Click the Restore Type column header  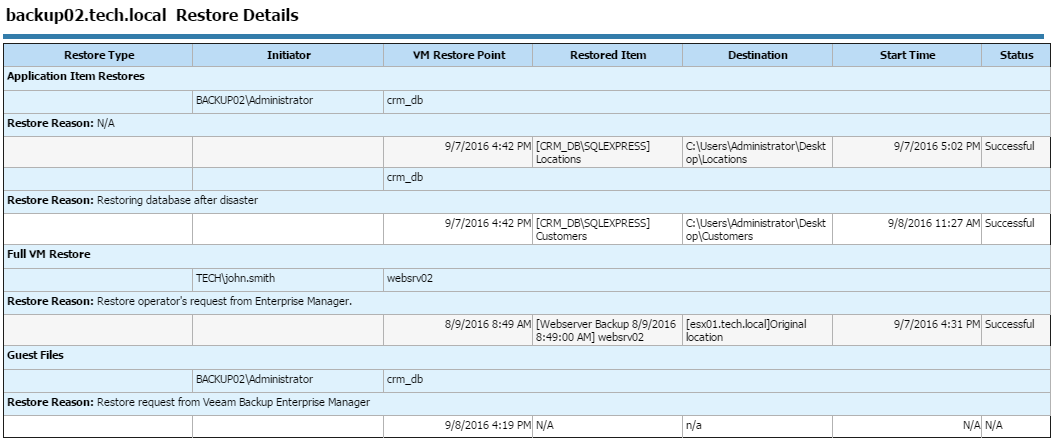coord(99,55)
